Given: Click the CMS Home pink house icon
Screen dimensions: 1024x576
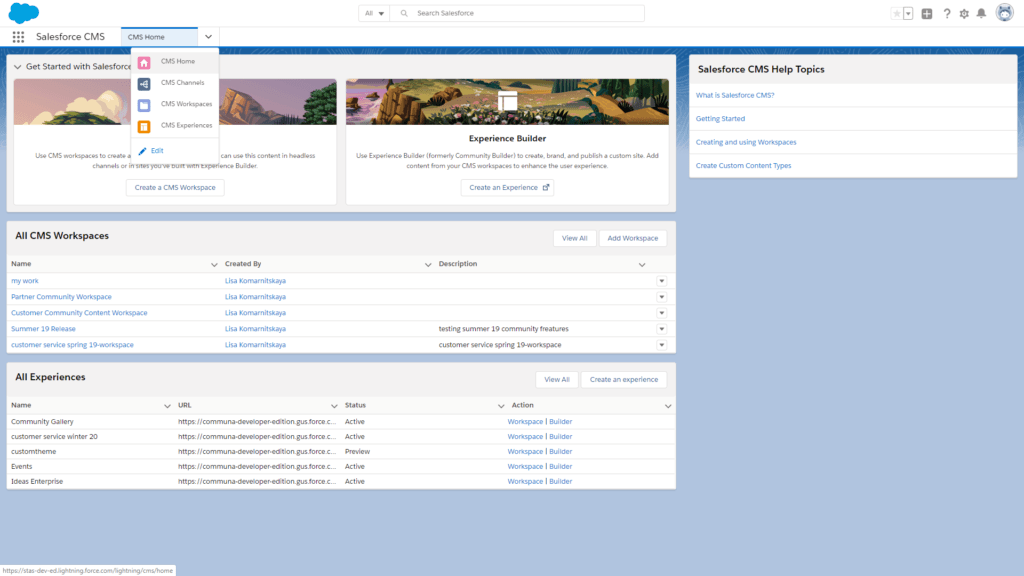Looking at the screenshot, I should pos(144,63).
